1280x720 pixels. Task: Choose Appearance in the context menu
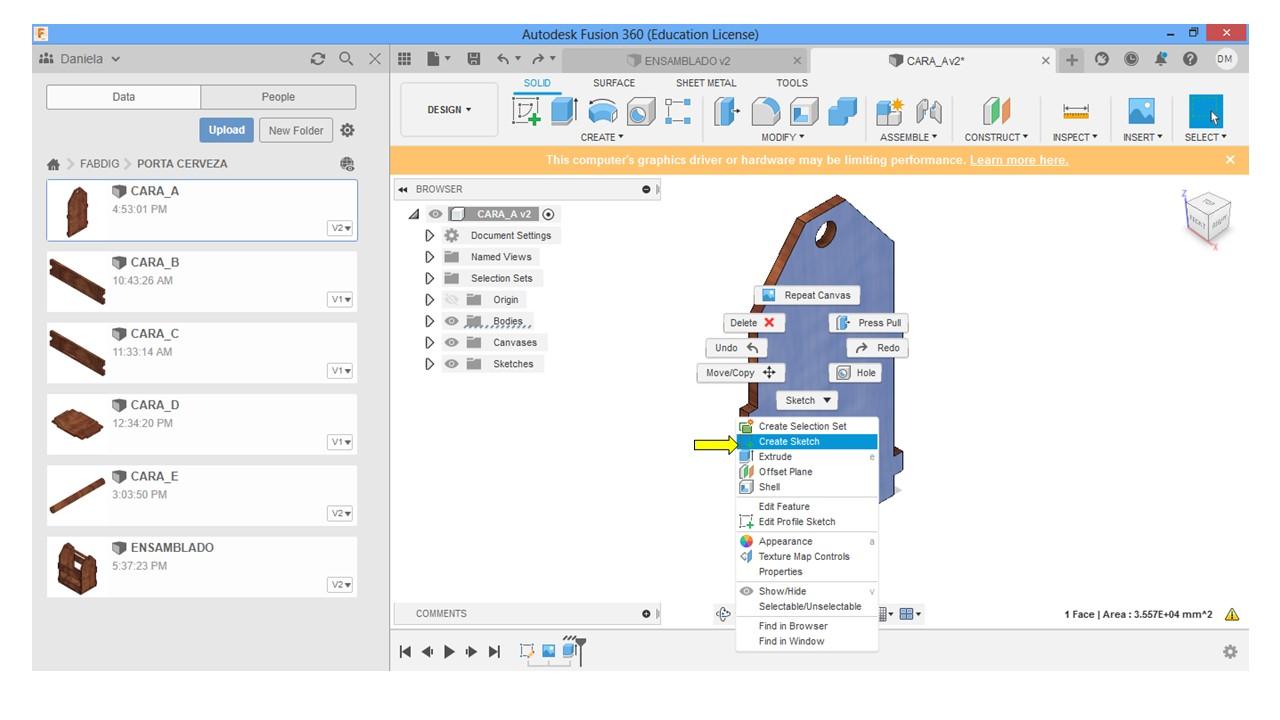pos(807,542)
